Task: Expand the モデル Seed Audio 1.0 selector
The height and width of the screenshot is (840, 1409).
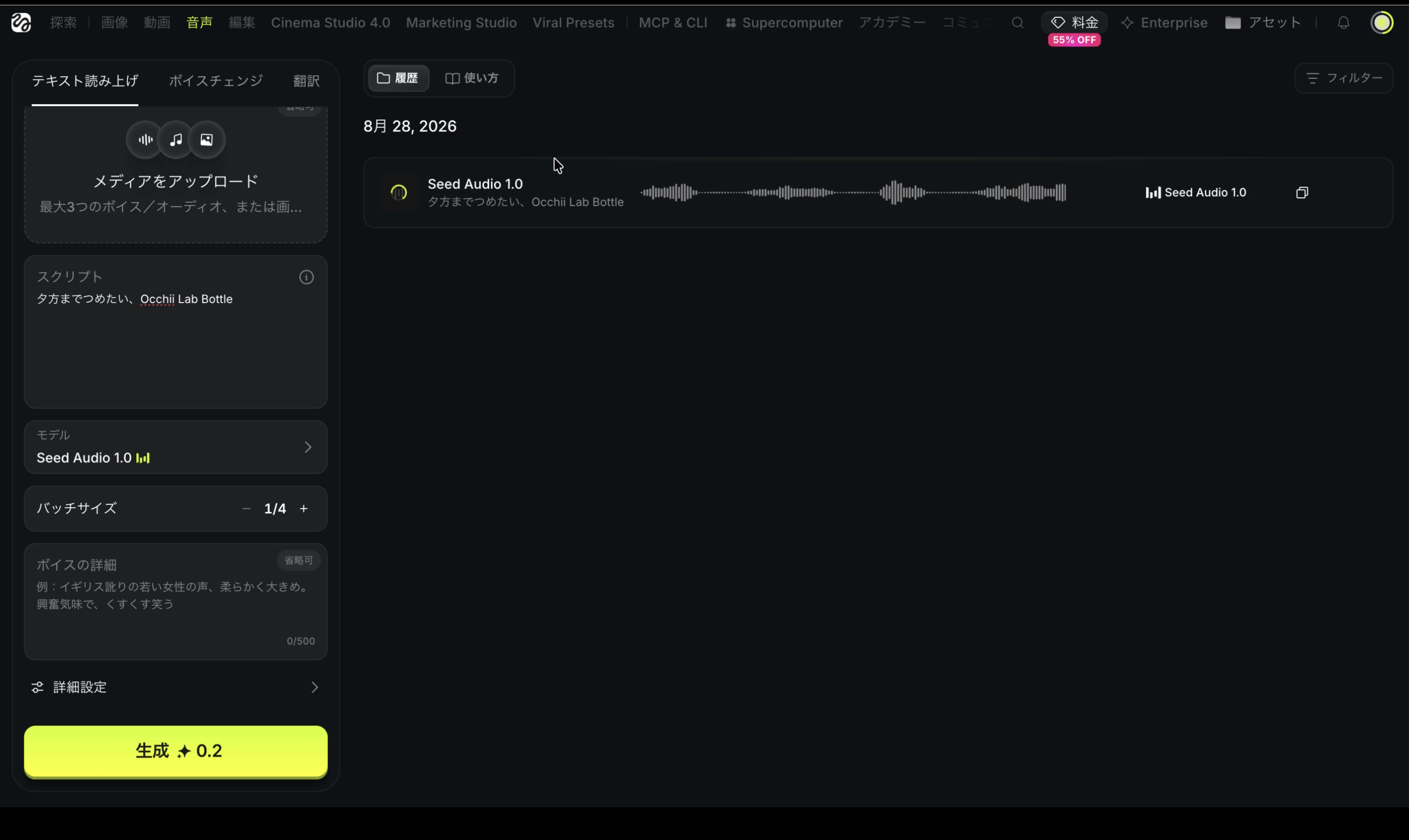Action: click(175, 447)
